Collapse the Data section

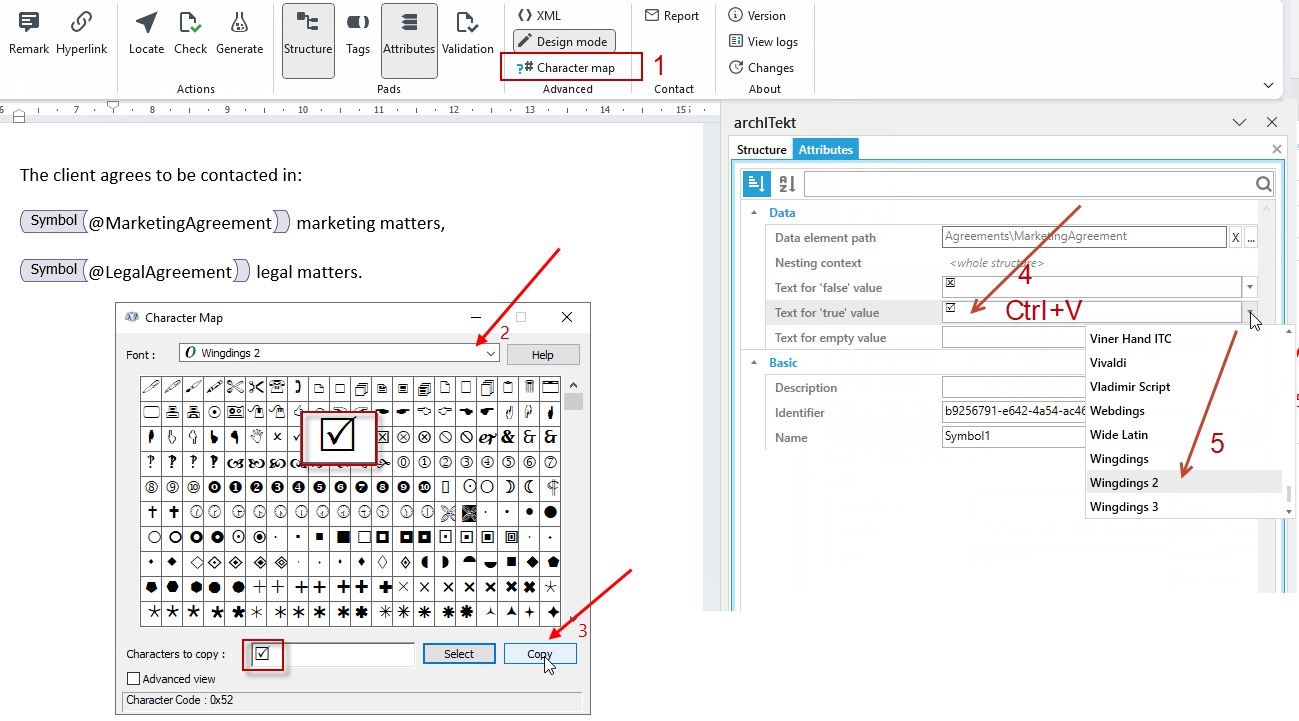[x=753, y=213]
